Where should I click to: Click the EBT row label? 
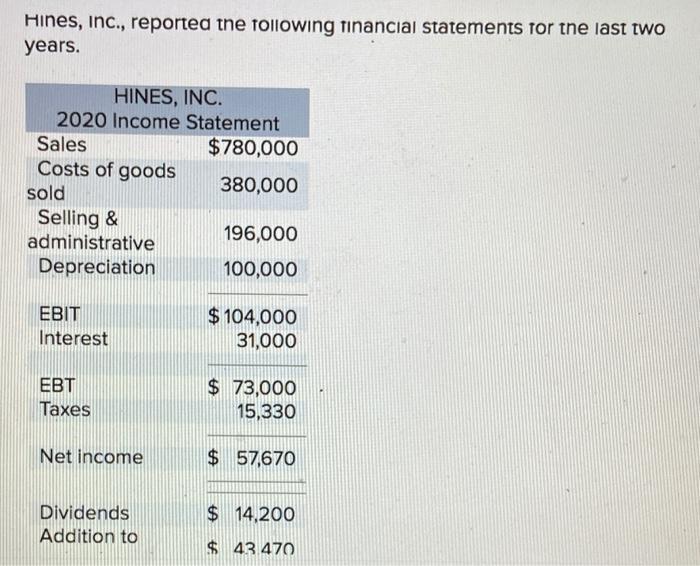(x=58, y=385)
